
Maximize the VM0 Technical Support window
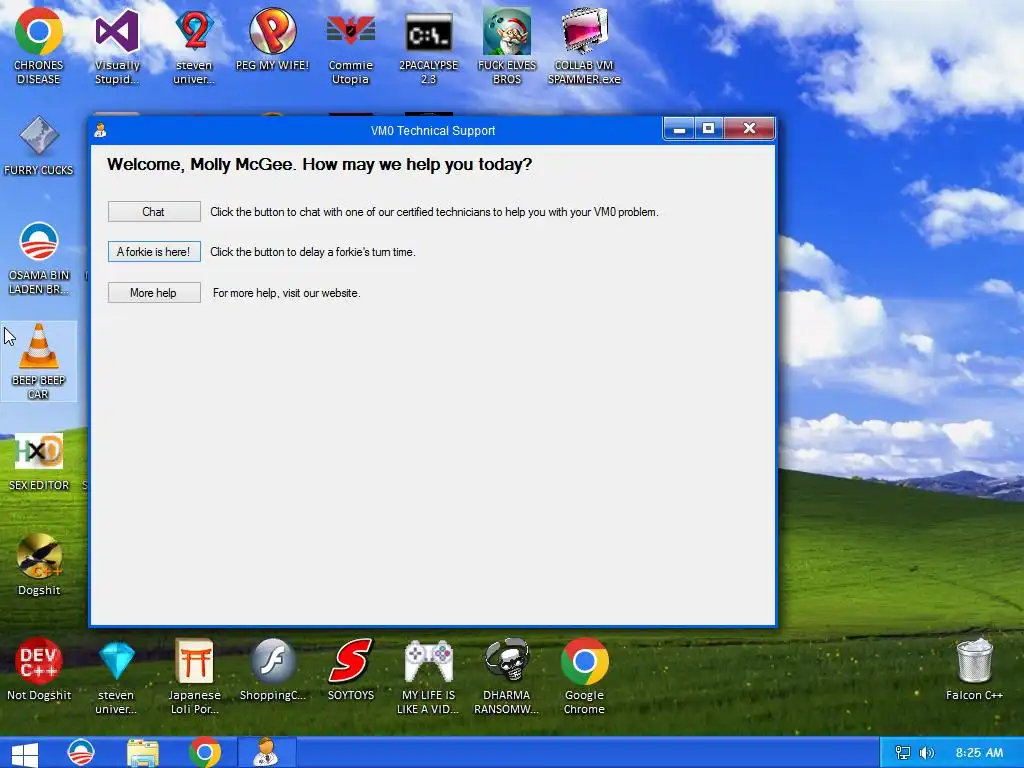(709, 129)
